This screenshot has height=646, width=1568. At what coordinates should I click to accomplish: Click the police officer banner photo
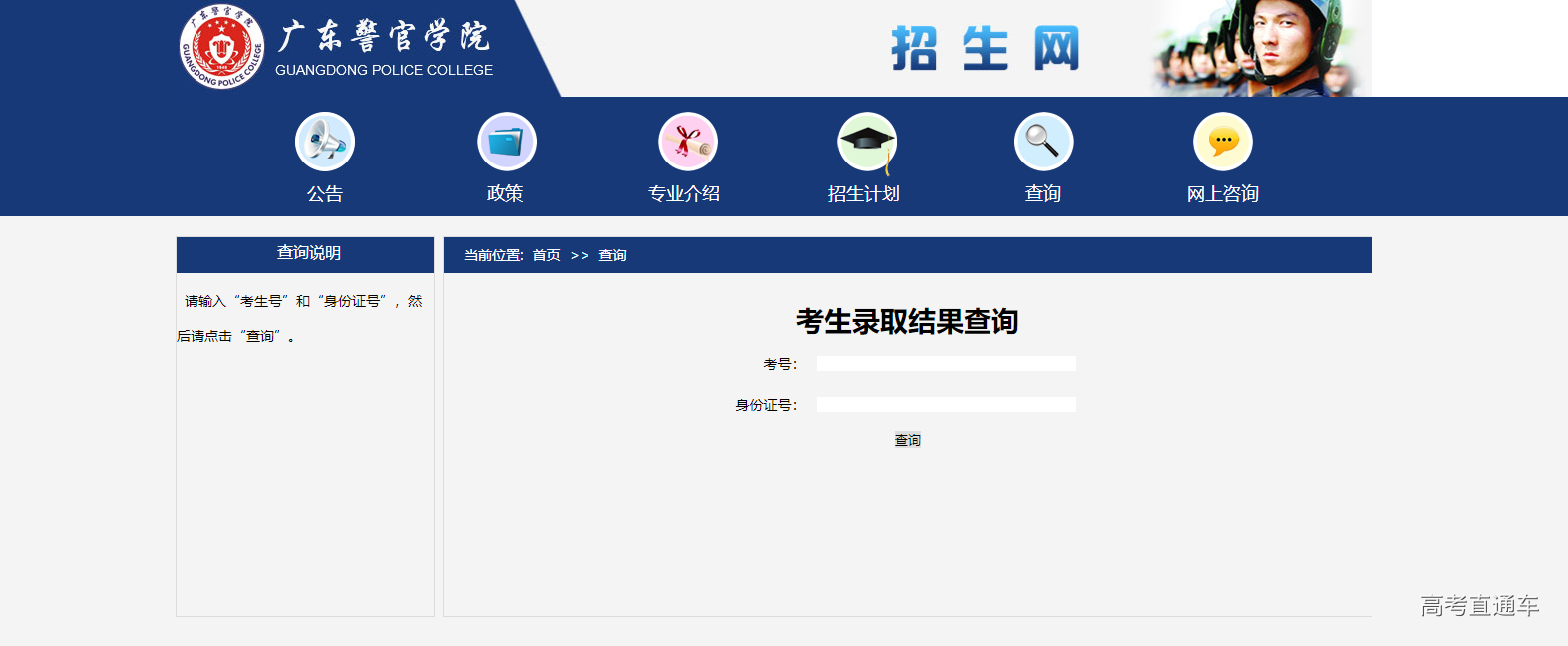[x=1262, y=48]
